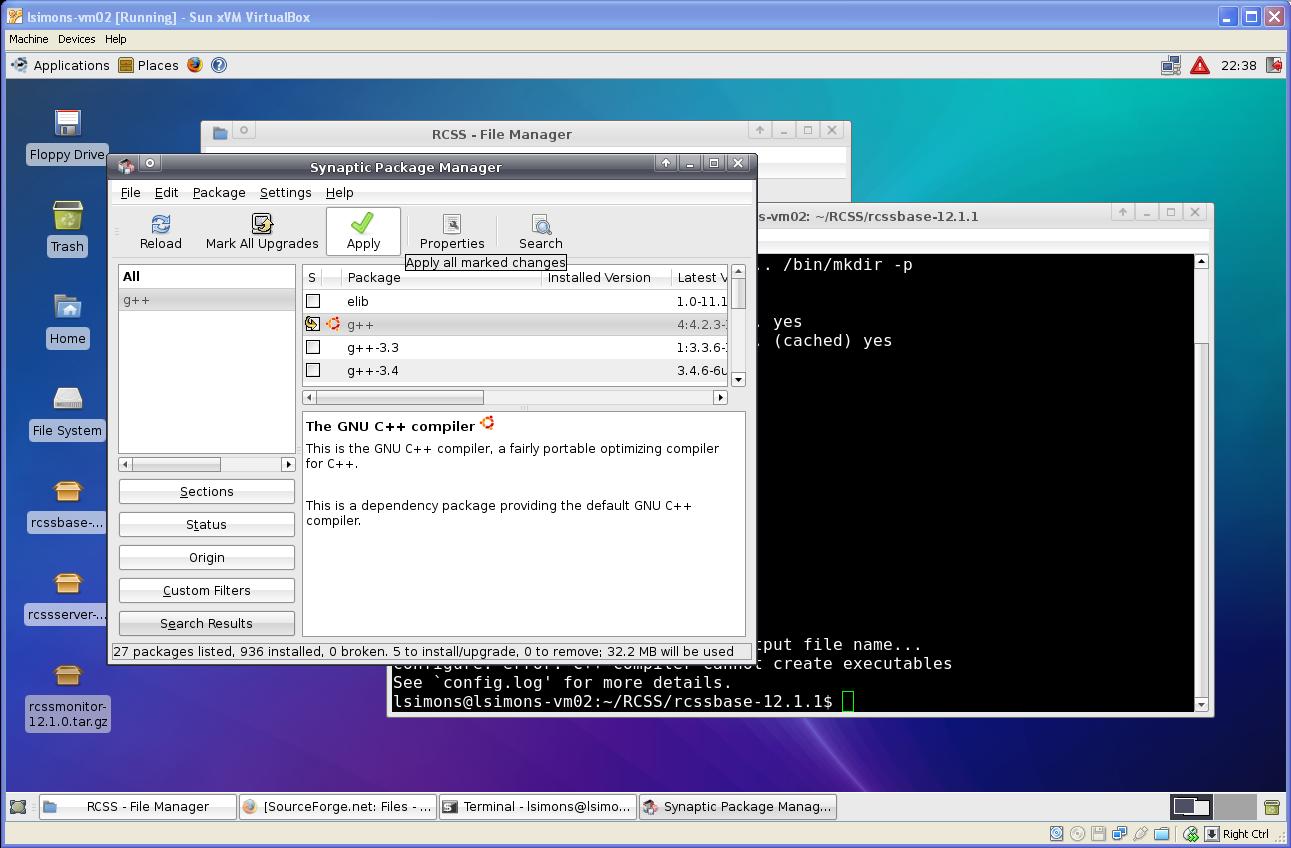Launch Firefox from the top panel
Viewport: 1291px width, 848px height.
coord(194,65)
